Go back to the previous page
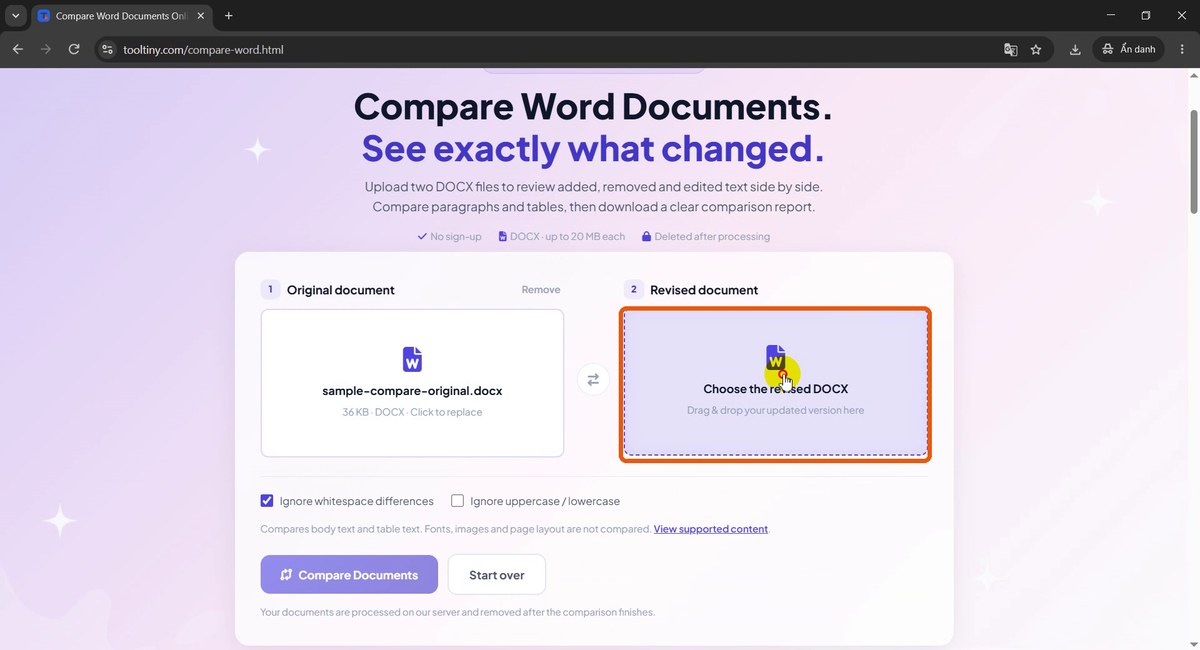 (18, 49)
